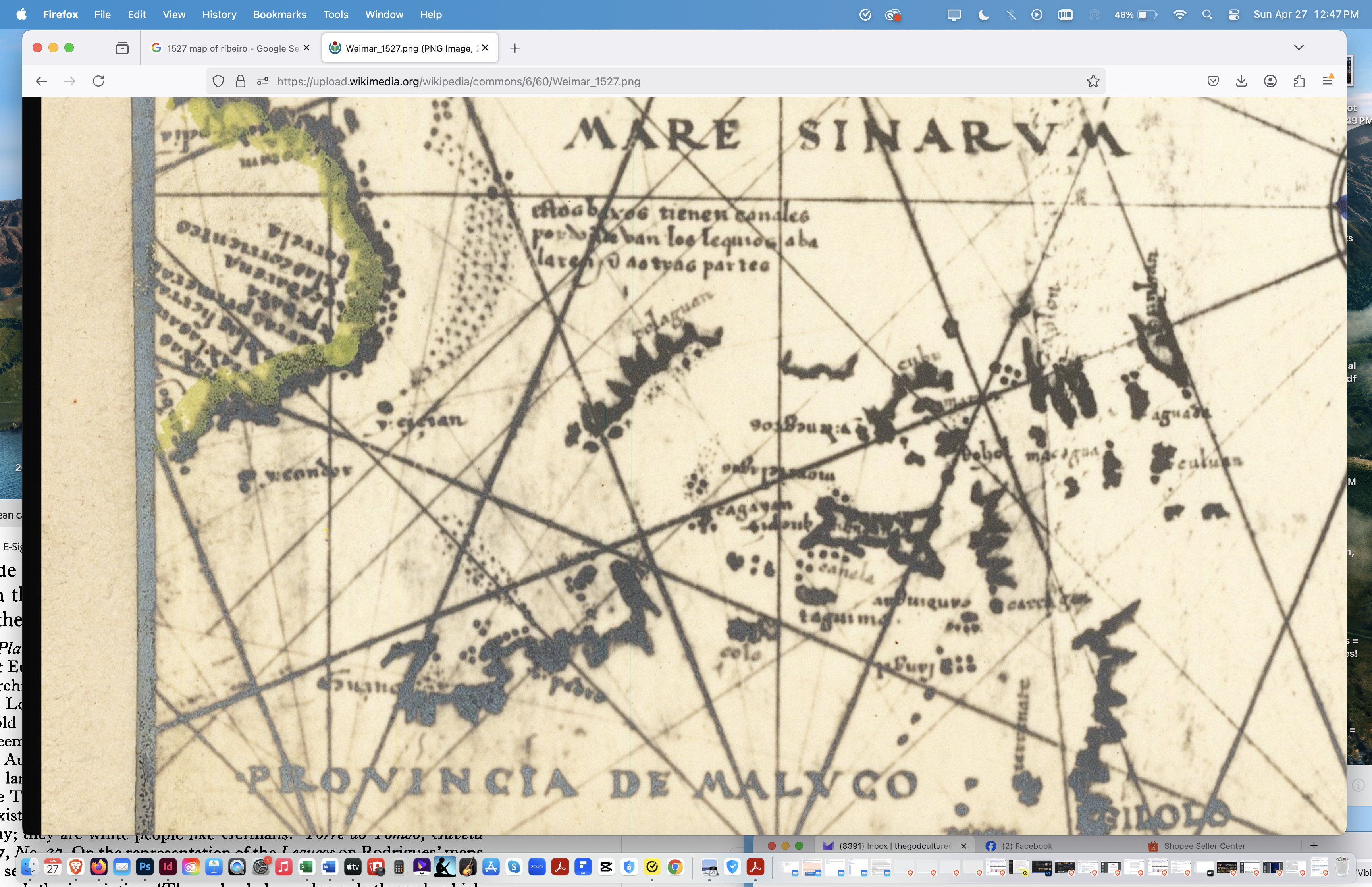Viewport: 1372px width, 887px height.
Task: Reload the Weimar_1527.png page
Action: [98, 81]
